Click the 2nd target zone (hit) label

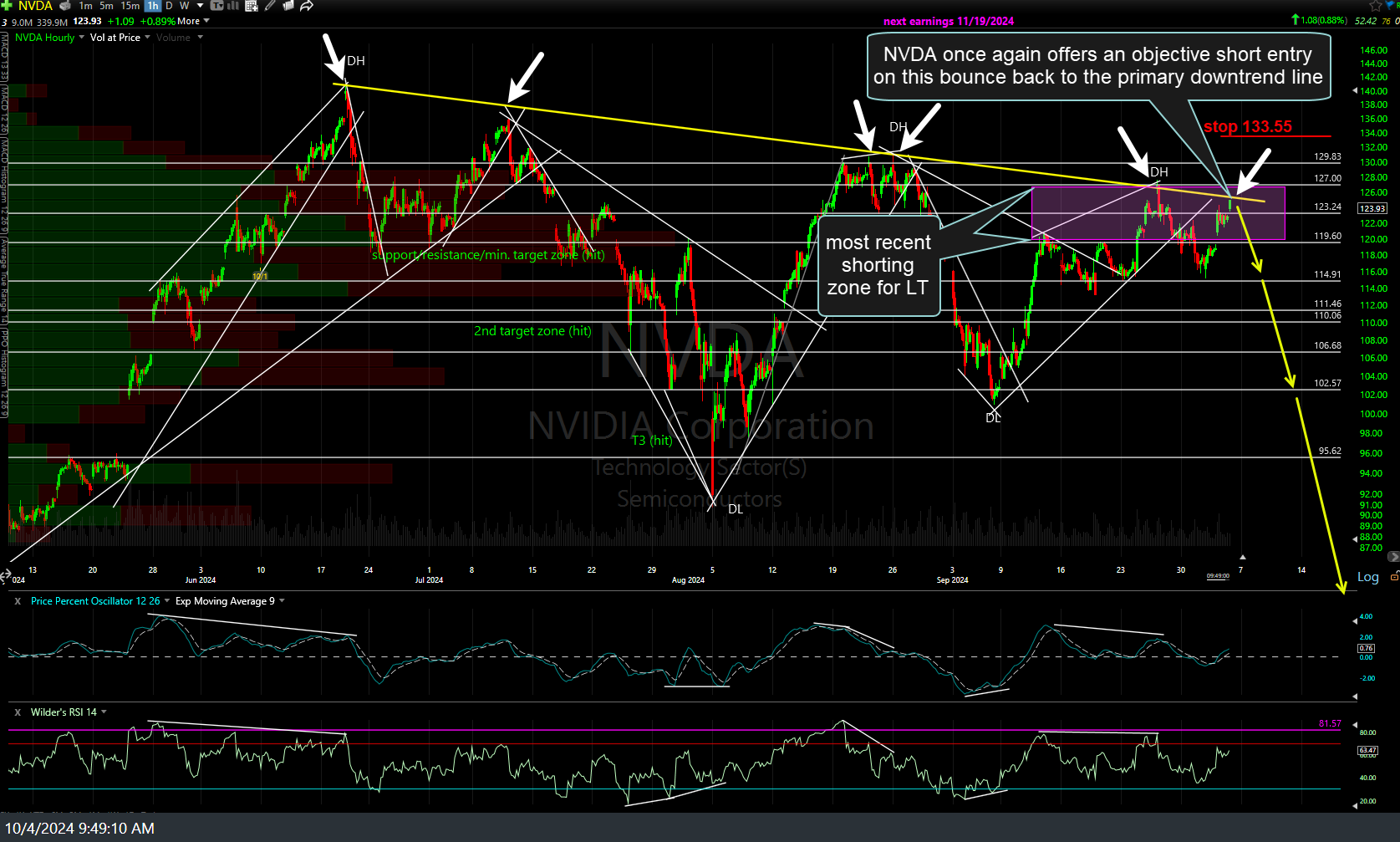point(532,331)
